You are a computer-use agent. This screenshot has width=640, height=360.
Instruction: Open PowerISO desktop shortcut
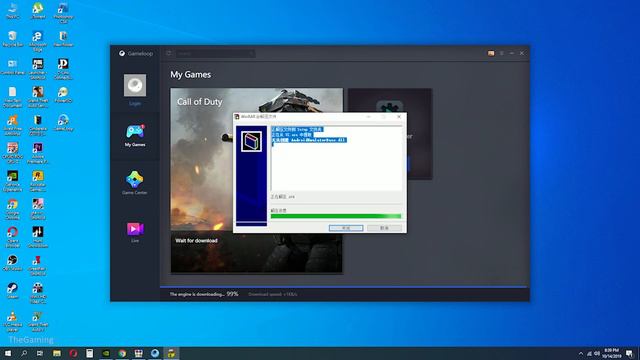pyautogui.click(x=63, y=95)
